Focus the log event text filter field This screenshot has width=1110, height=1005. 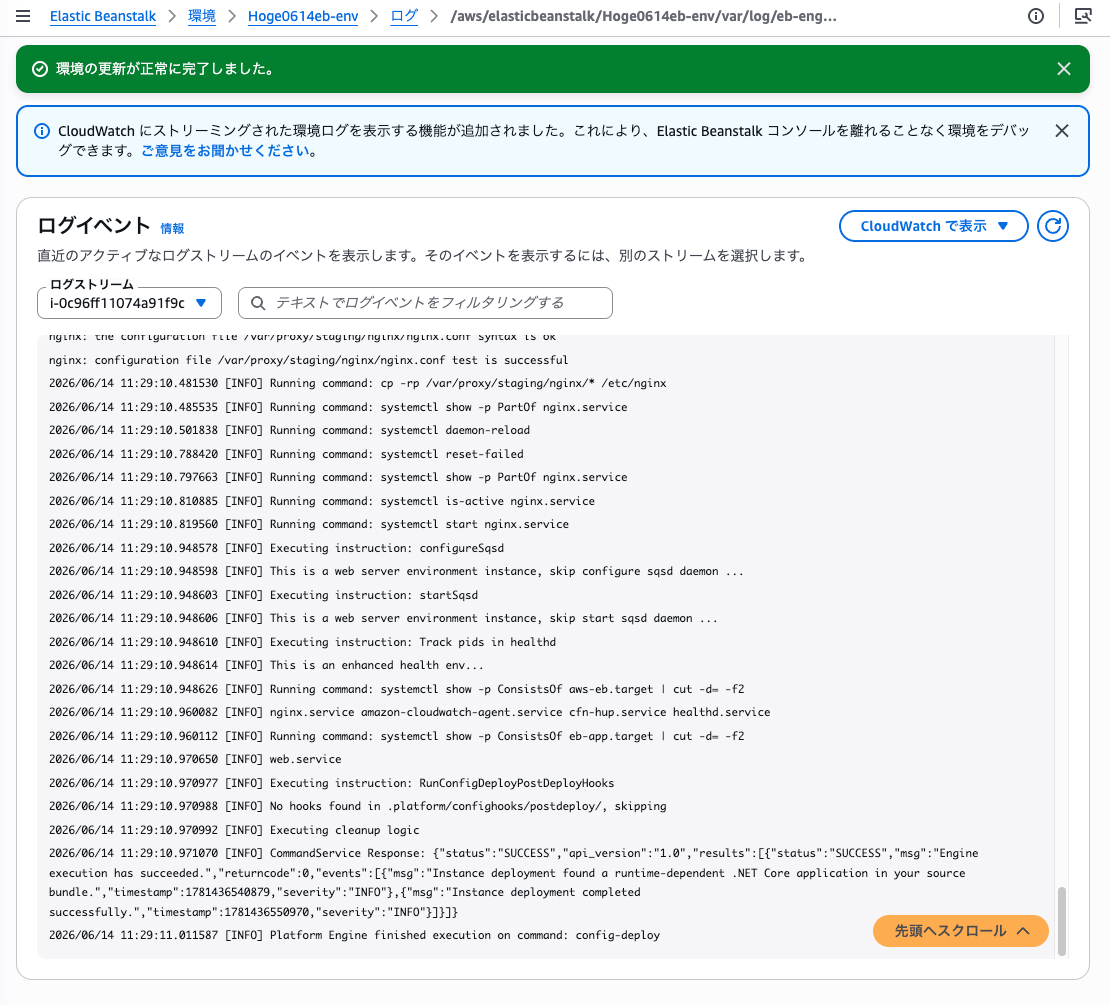[x=425, y=303]
